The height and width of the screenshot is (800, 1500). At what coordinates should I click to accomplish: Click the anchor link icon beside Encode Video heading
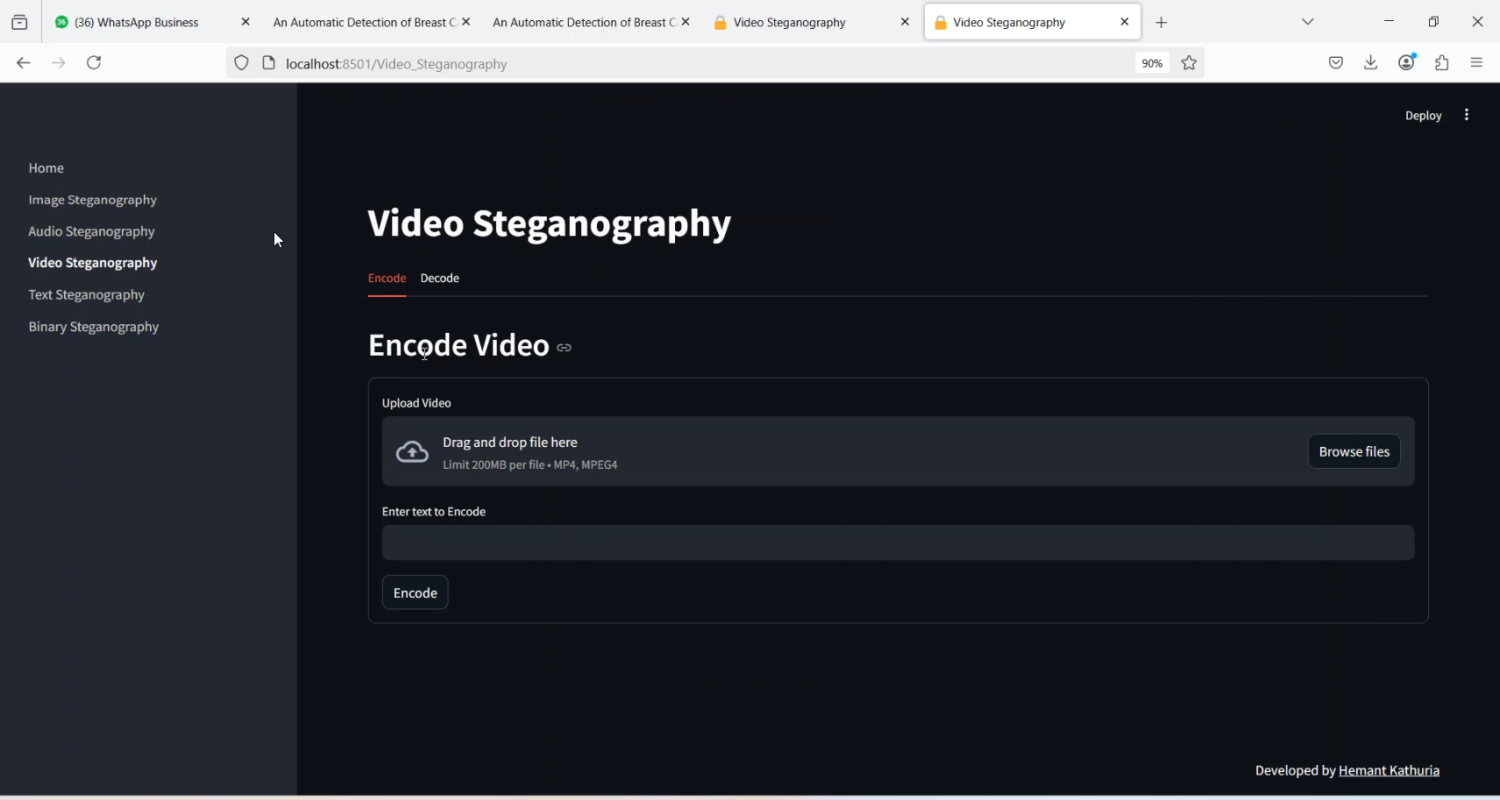pos(563,347)
